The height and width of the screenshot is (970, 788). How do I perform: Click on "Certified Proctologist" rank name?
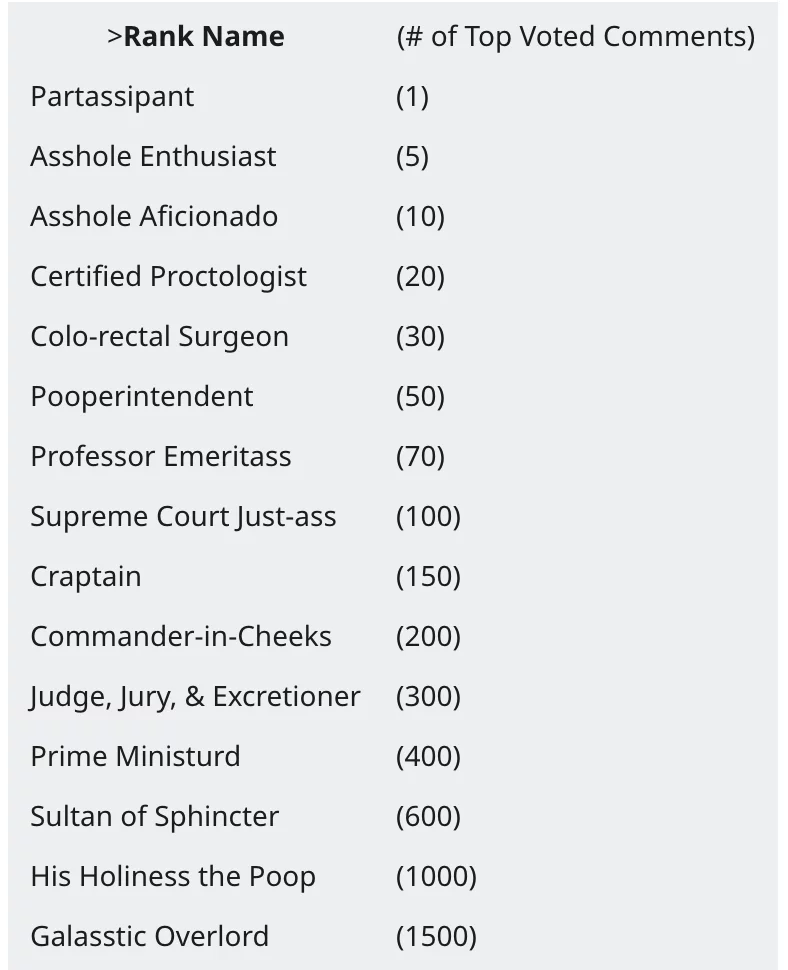pyautogui.click(x=168, y=277)
